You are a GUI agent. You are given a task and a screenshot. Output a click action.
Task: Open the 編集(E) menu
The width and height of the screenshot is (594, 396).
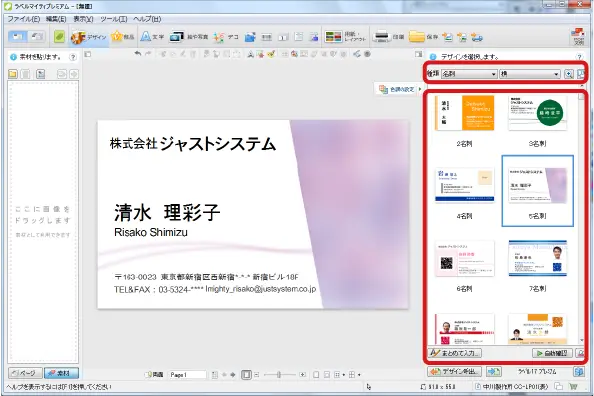56,19
